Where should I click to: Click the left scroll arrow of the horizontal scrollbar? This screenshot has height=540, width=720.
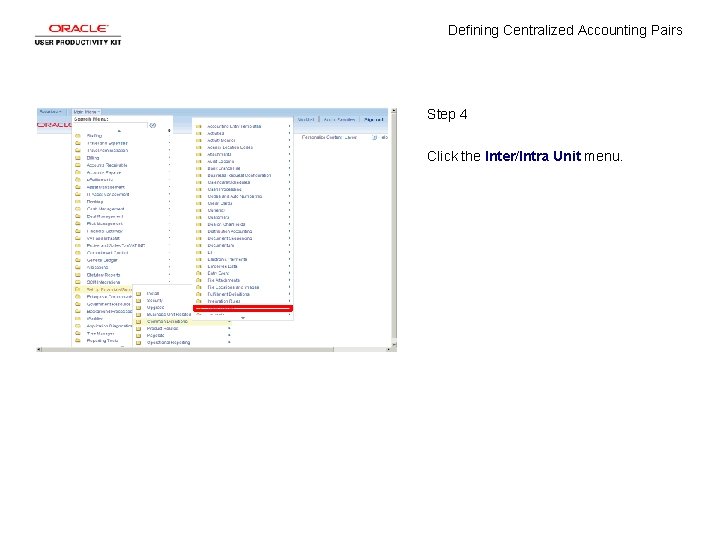pyautogui.click(x=39, y=349)
